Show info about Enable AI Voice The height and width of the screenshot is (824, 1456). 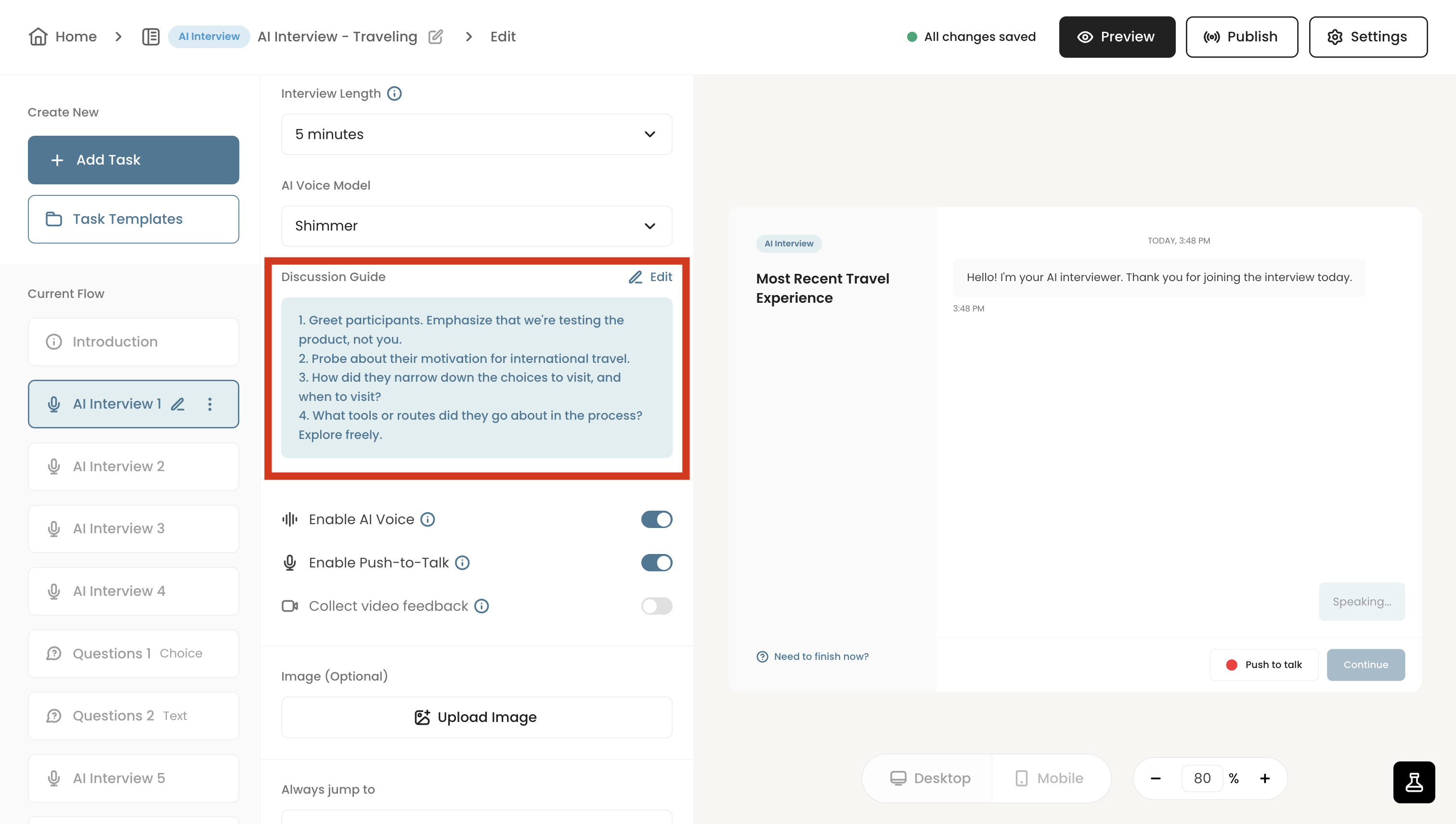[x=428, y=519]
